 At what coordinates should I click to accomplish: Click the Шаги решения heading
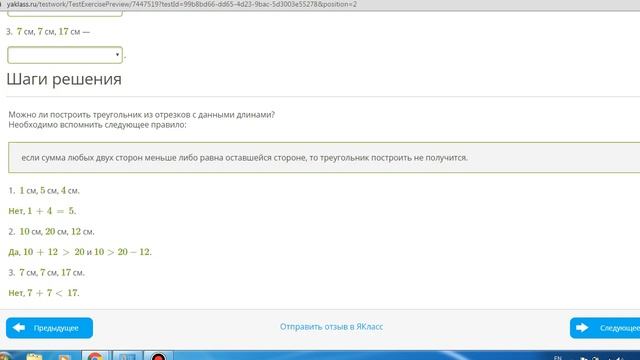point(64,79)
